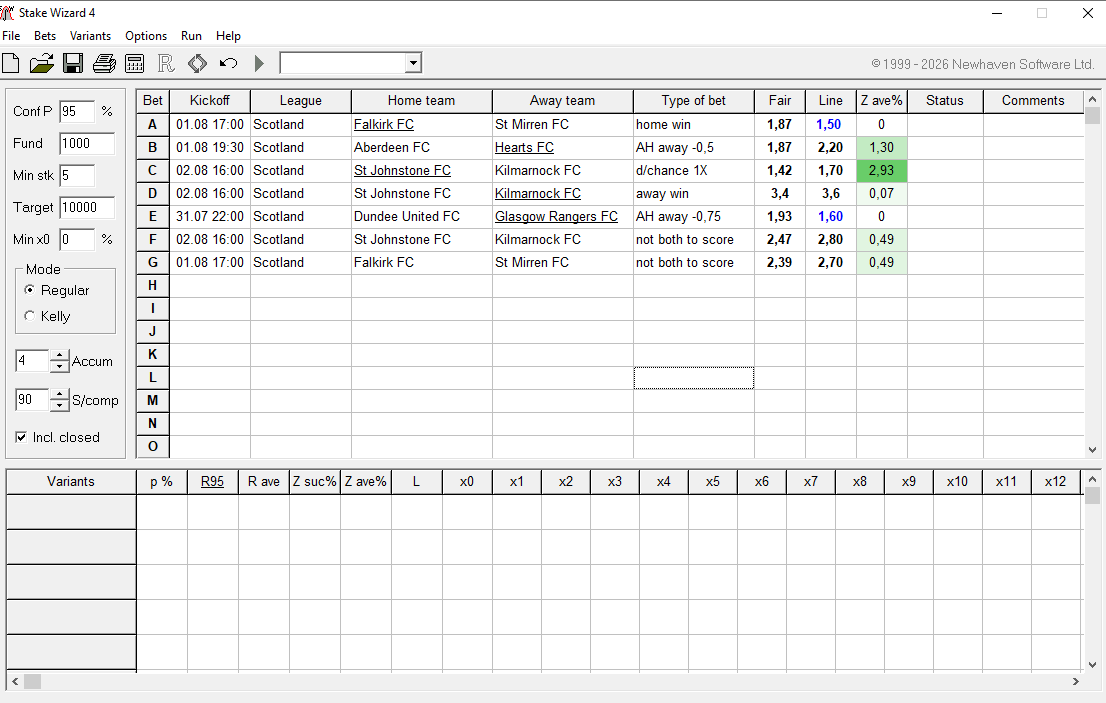Select bet row header A
1106x703 pixels.
click(152, 125)
